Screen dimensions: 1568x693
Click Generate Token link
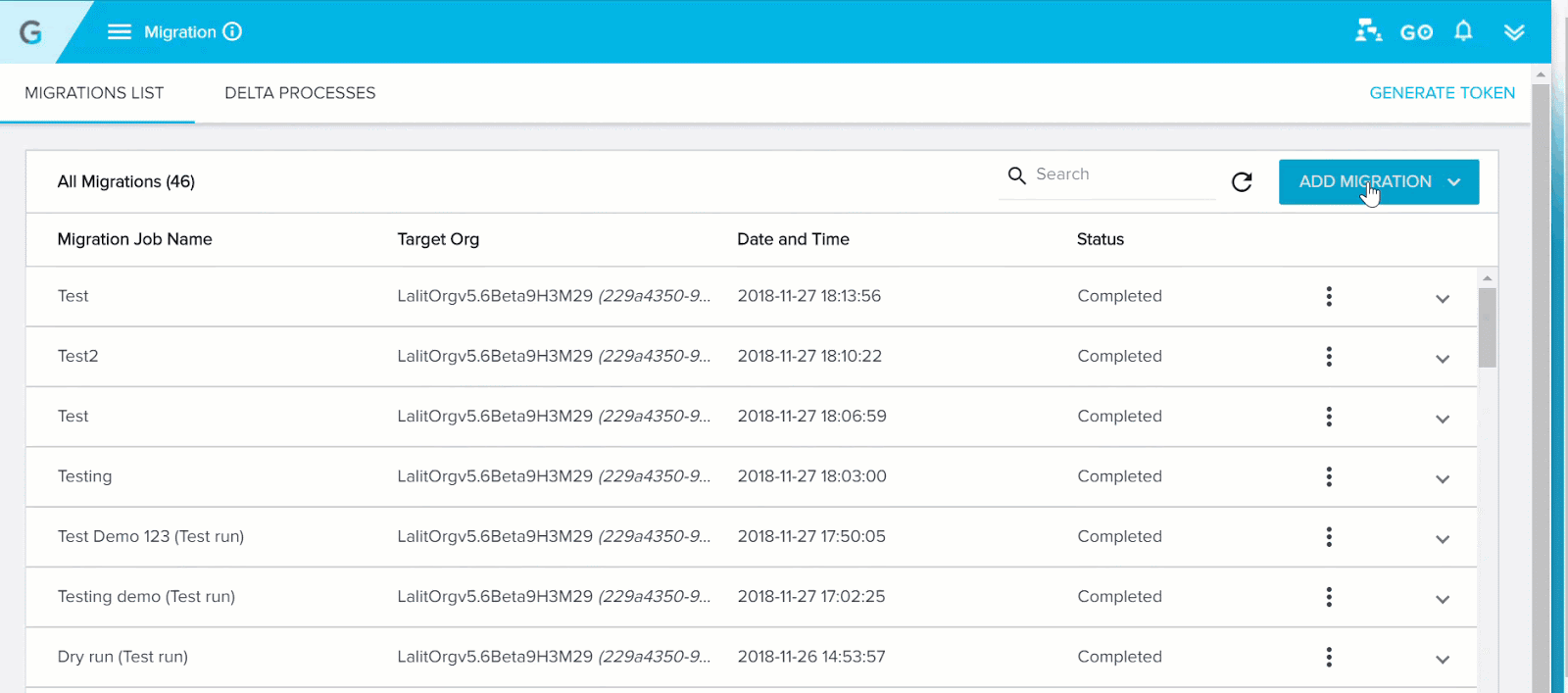pos(1442,93)
